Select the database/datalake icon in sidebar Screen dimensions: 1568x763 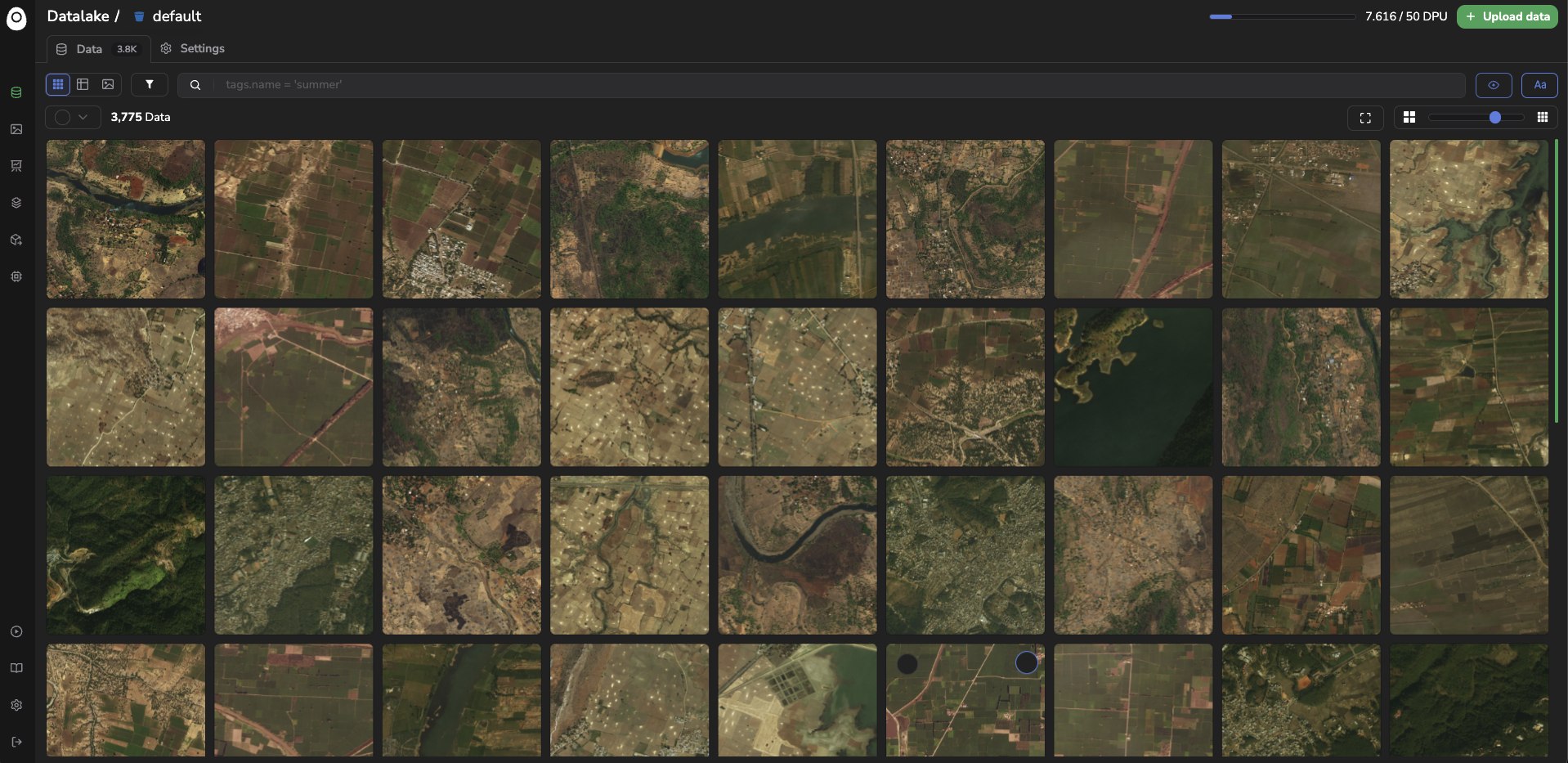(16, 92)
